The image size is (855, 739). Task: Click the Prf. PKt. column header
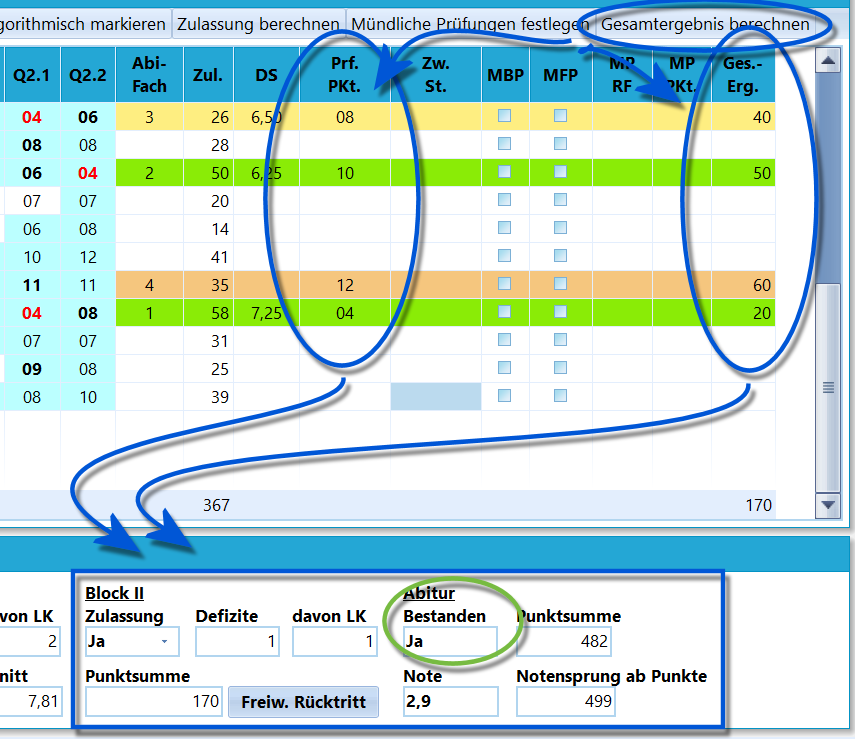[x=345, y=75]
